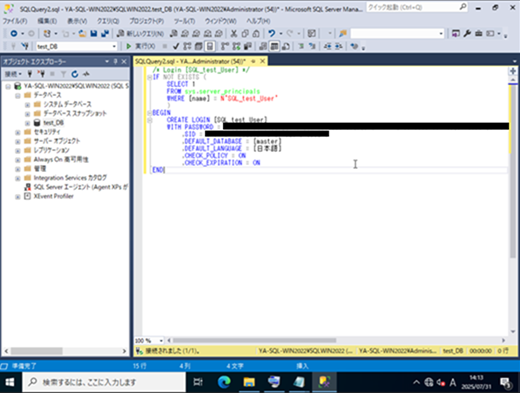Run the query with the 実行 button
Viewport: 520px width, 393px height.
(141, 46)
